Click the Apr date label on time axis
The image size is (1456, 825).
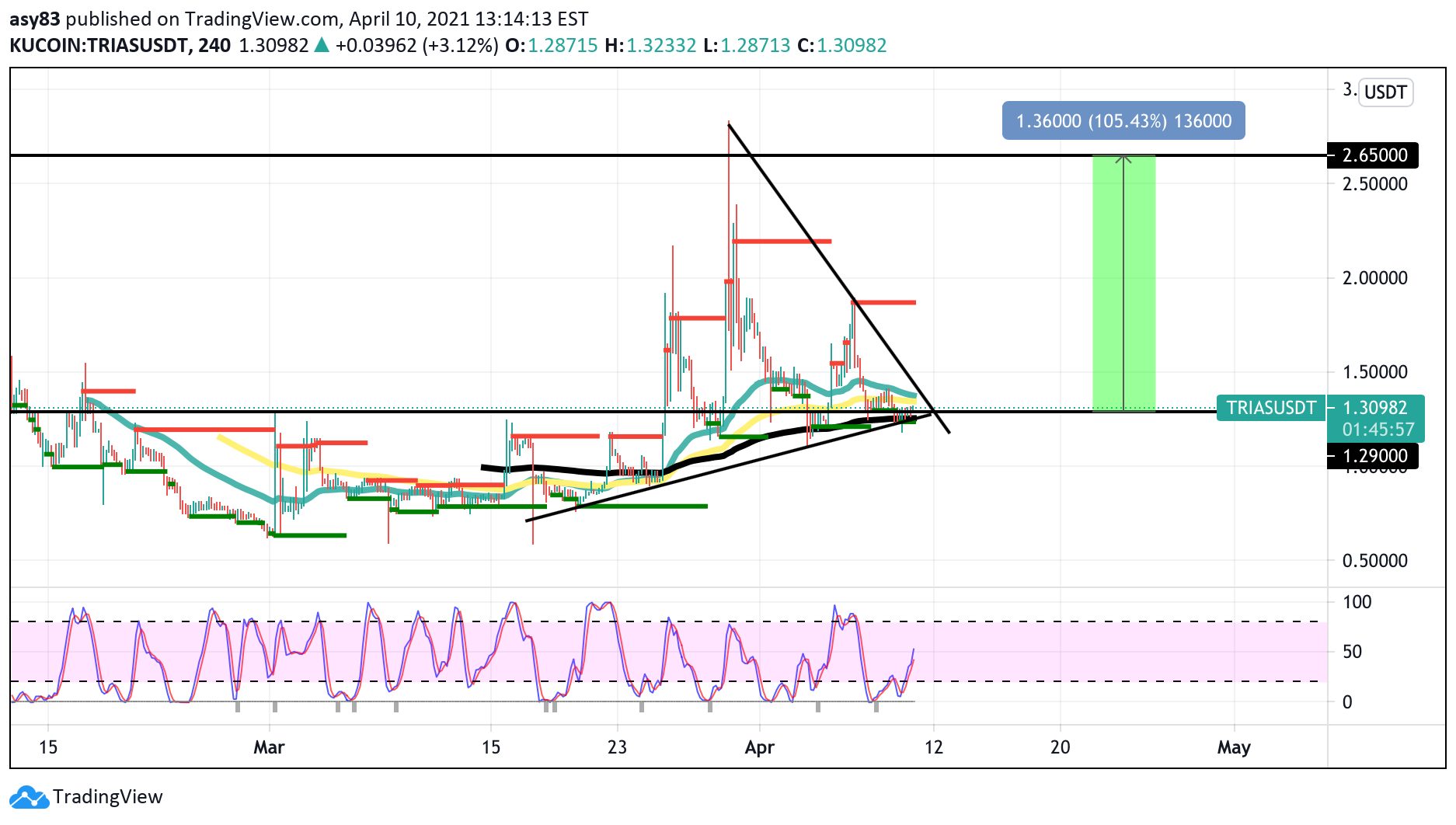759,747
